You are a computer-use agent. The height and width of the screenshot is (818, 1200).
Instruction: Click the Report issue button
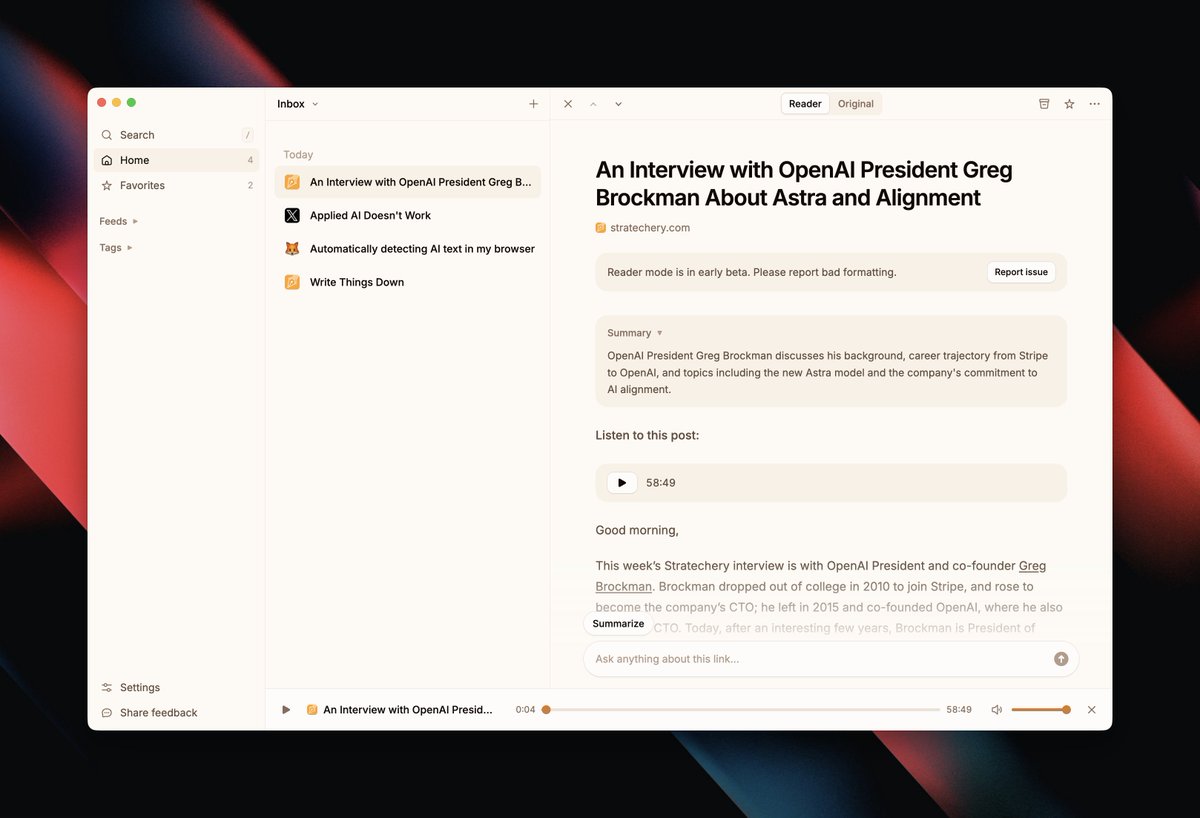(1021, 272)
